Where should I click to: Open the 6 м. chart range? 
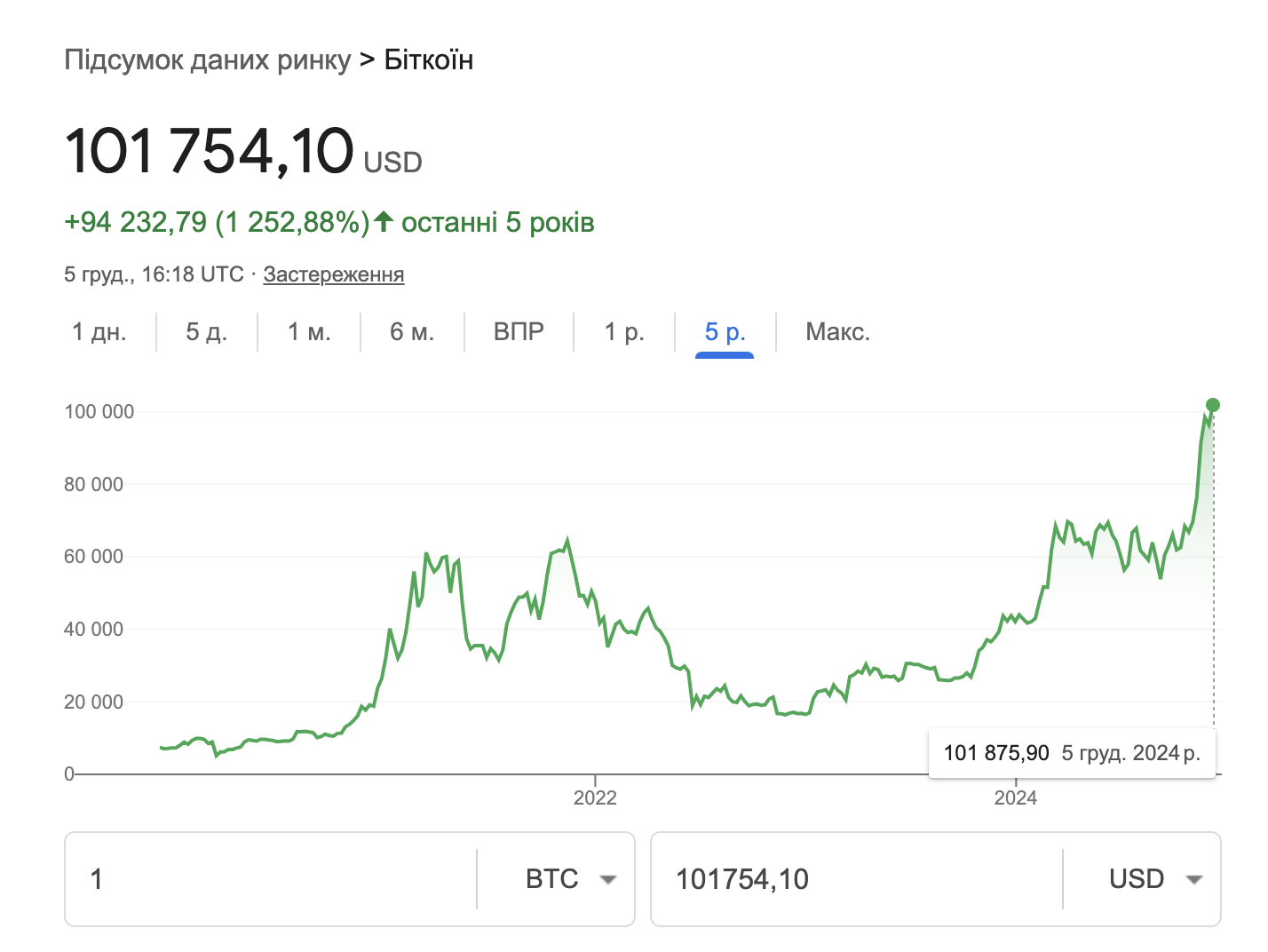412,332
